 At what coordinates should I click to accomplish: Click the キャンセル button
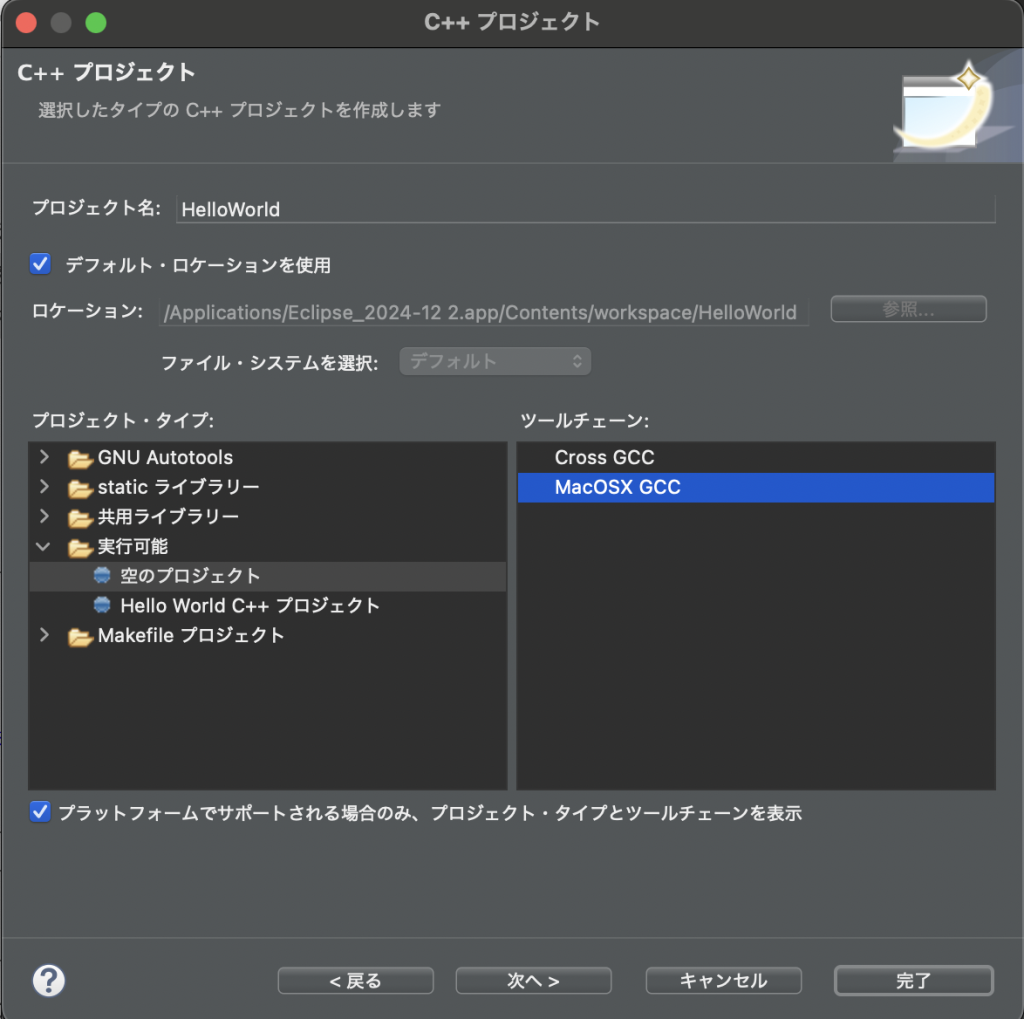(723, 980)
